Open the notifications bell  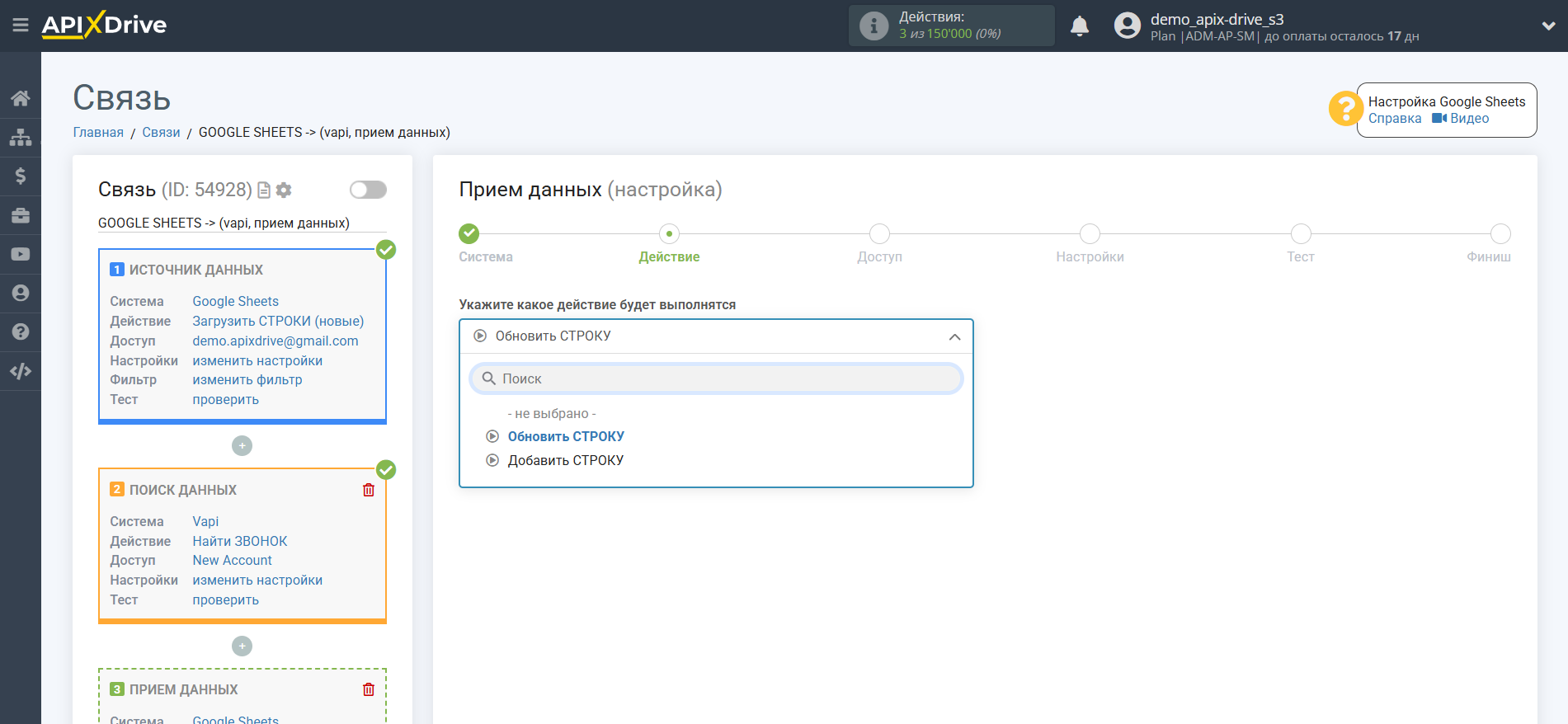[1080, 26]
